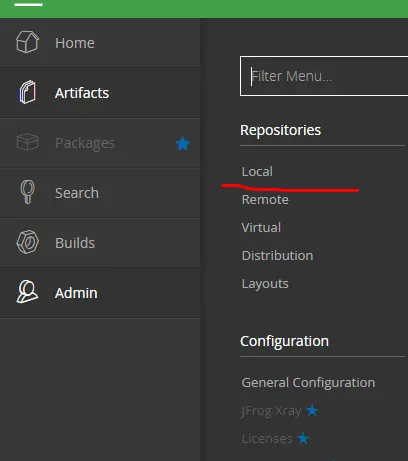The width and height of the screenshot is (408, 461).
Task: Focus the Filter Menu text field
Action: tap(324, 76)
